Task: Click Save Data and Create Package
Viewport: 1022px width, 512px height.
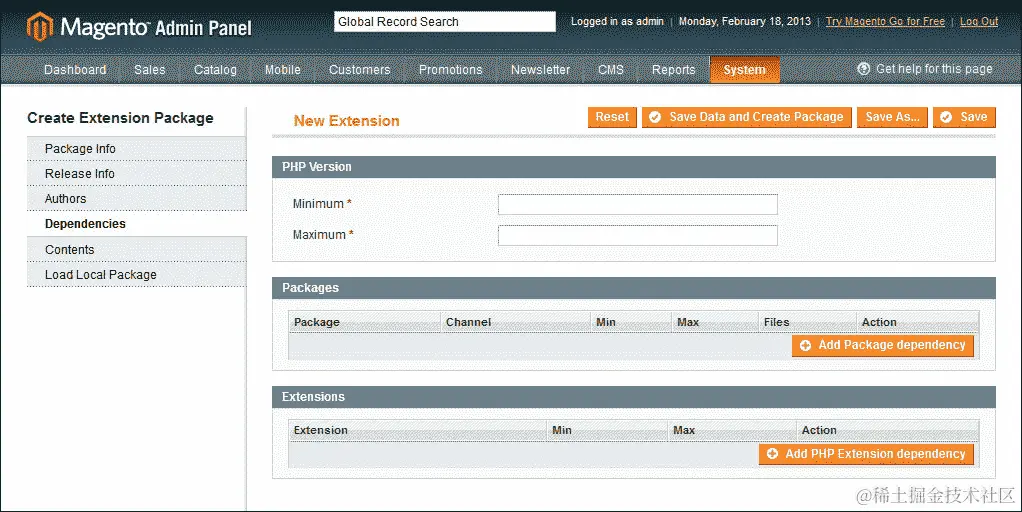Action: tap(747, 117)
